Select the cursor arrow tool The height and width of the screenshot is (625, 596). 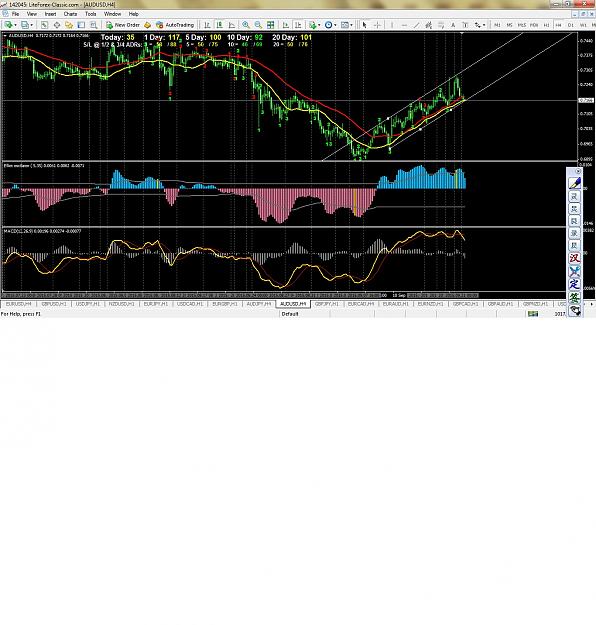(364, 25)
